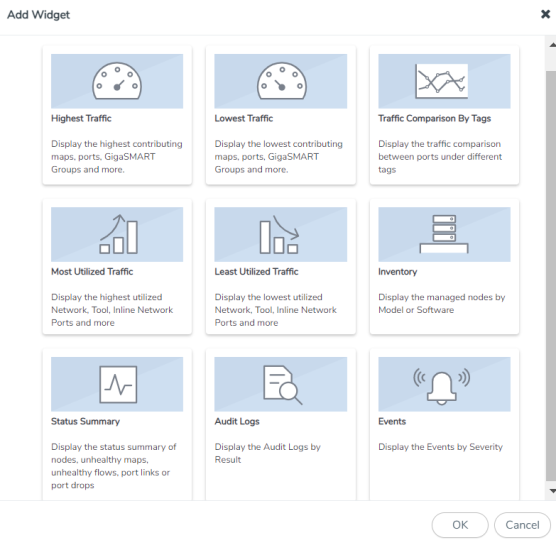Select the Inventory server stack icon
556x545 pixels.
coord(444,234)
